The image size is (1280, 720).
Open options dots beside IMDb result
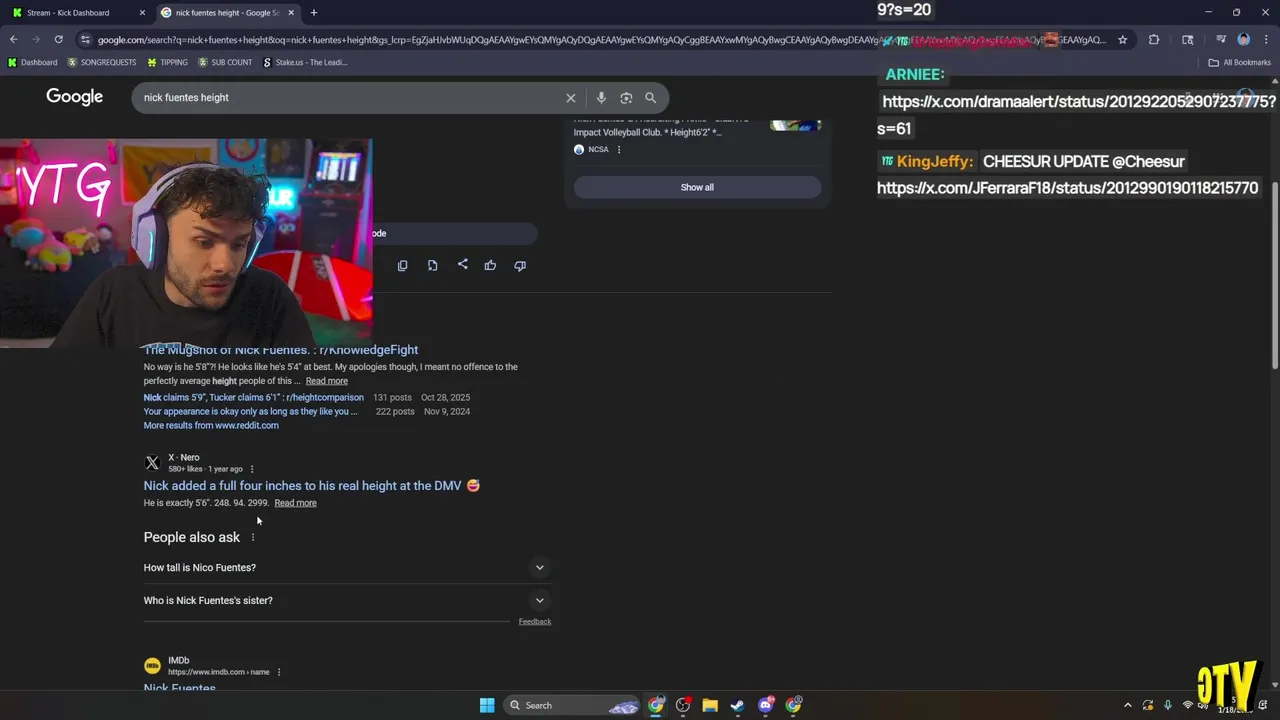[279, 672]
